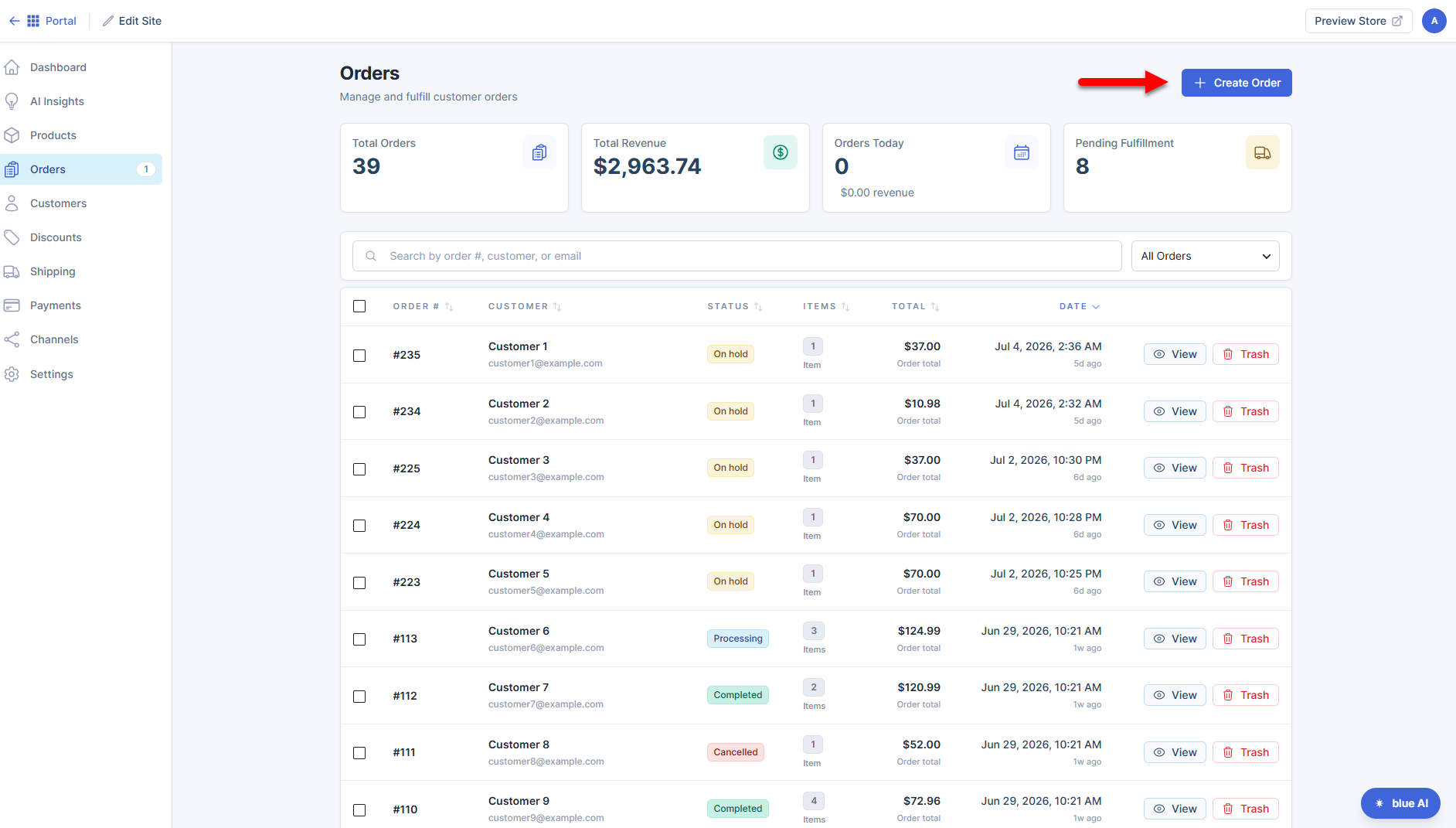Click the Preview Store button

1359,21
